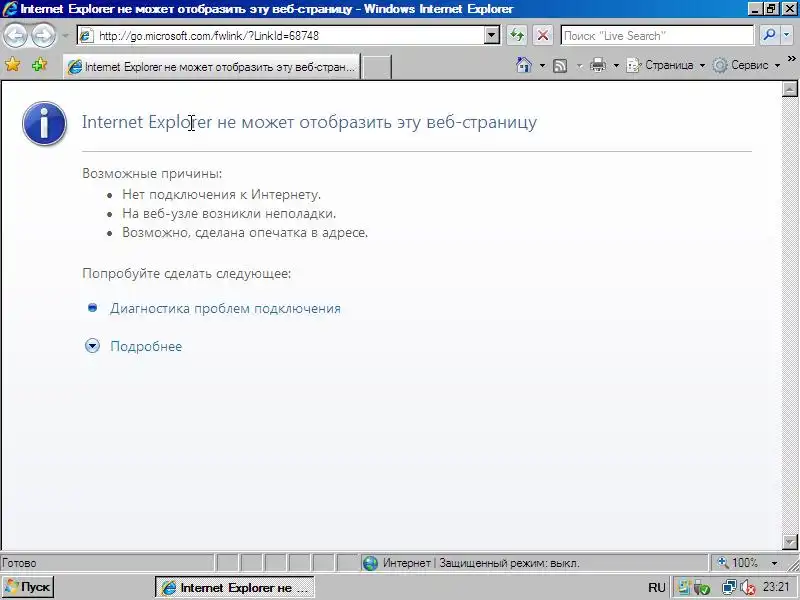Screen dimensions: 800x600
Task: Go back with the Back arrow button
Action: coord(15,36)
